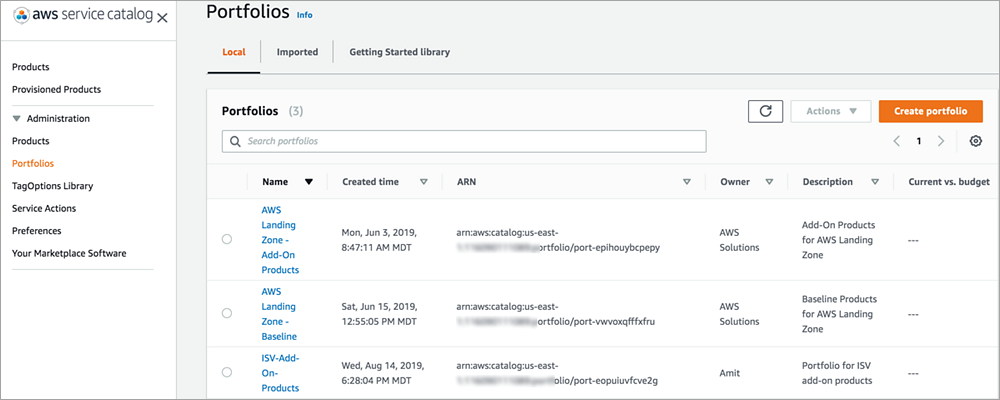Click 'Wed, Aug 14, 2019' created time
Image resolution: width=1000 pixels, height=400 pixels.
(383, 373)
